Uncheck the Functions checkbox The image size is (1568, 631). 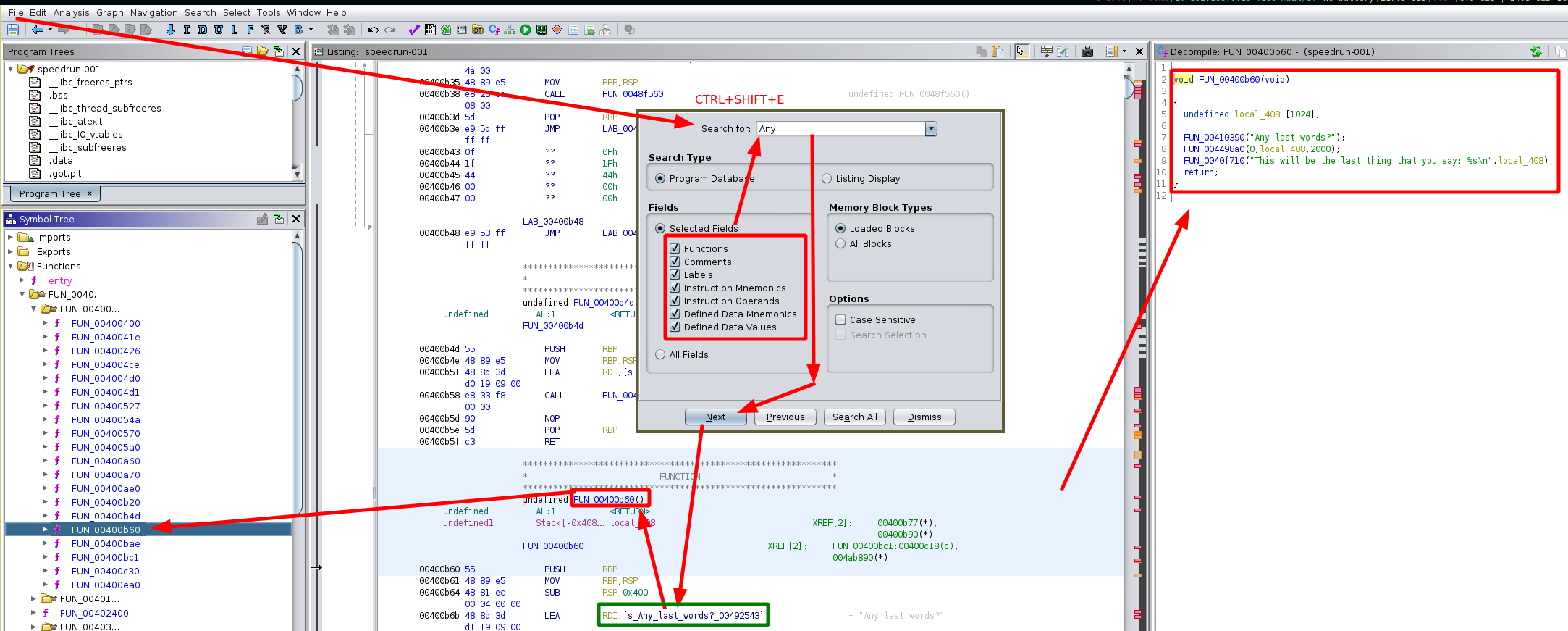675,248
